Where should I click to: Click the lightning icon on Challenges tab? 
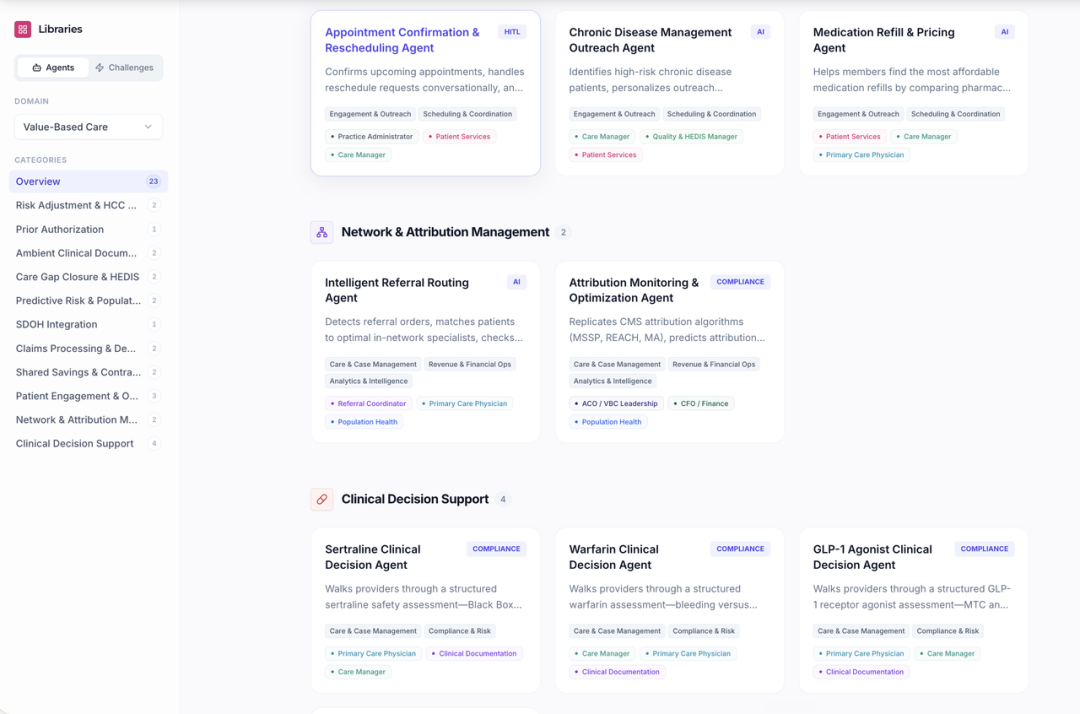(x=100, y=67)
